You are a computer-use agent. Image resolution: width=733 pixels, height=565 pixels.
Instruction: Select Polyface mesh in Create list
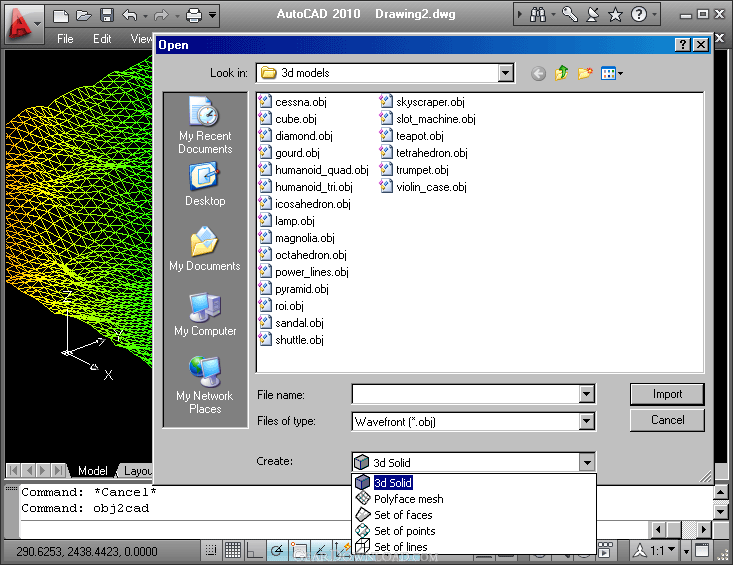point(474,499)
